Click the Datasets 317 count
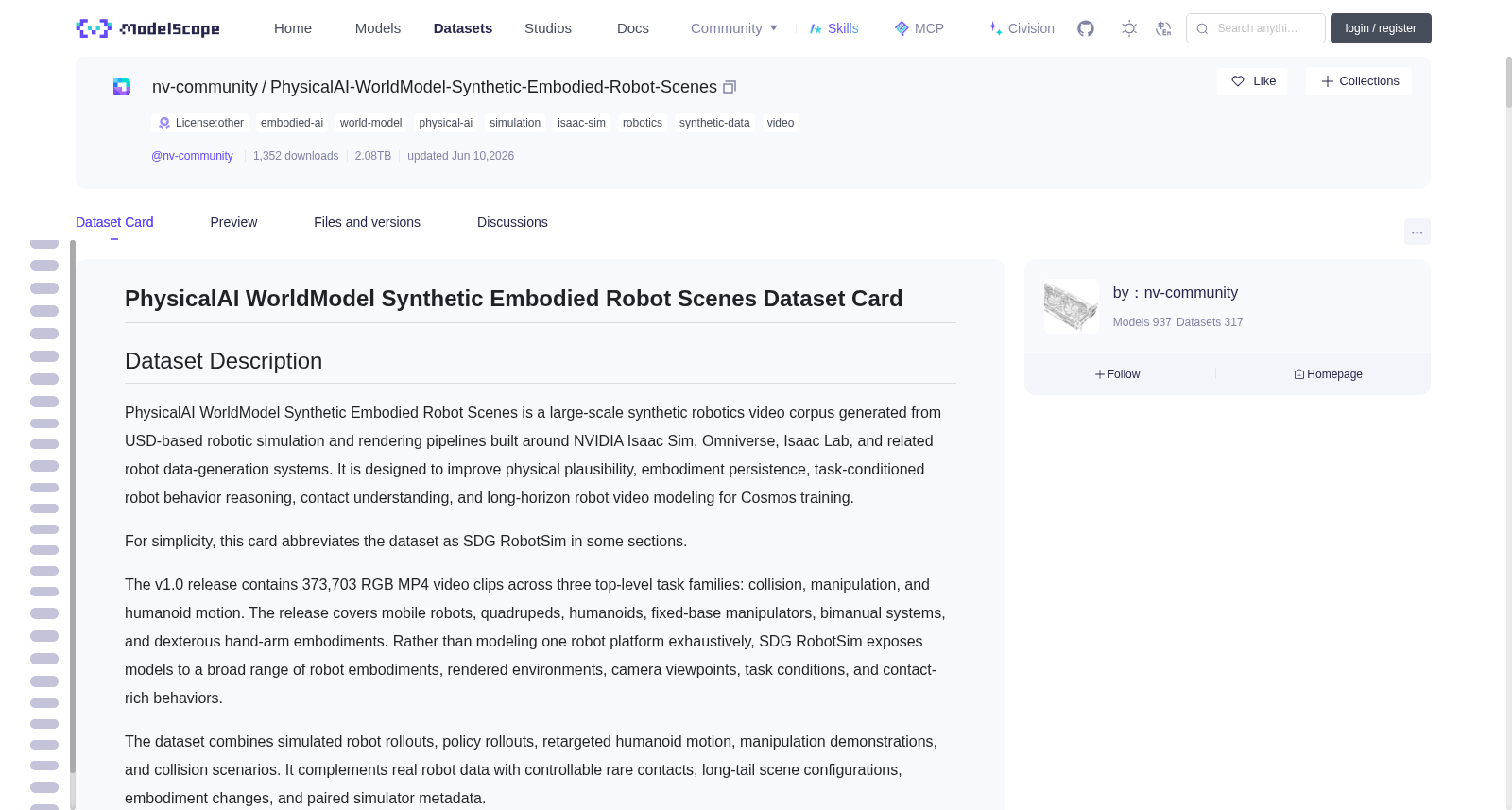 click(1210, 322)
